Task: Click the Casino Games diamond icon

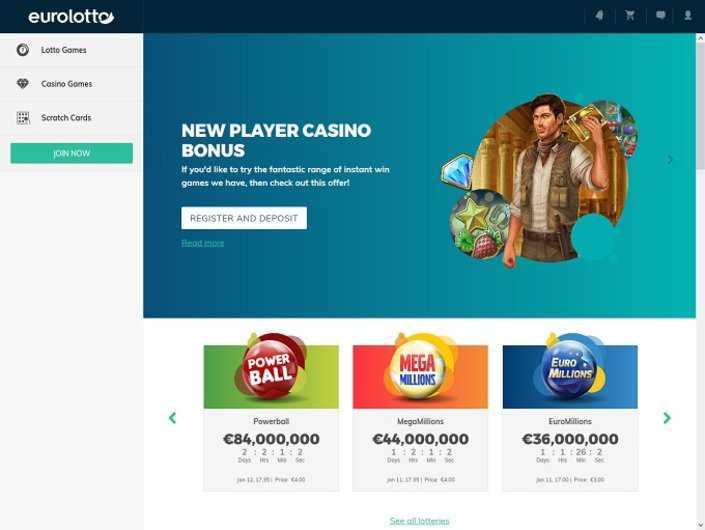Action: tap(22, 84)
